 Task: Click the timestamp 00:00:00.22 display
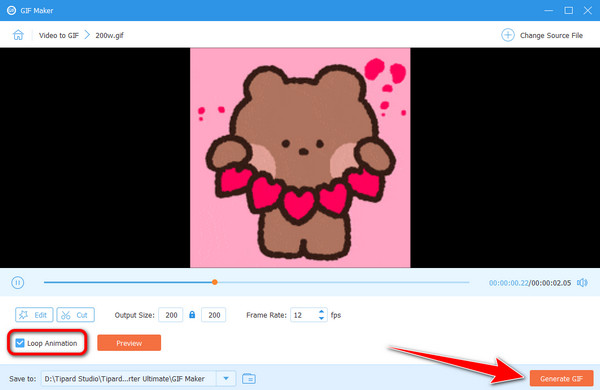[509, 283]
